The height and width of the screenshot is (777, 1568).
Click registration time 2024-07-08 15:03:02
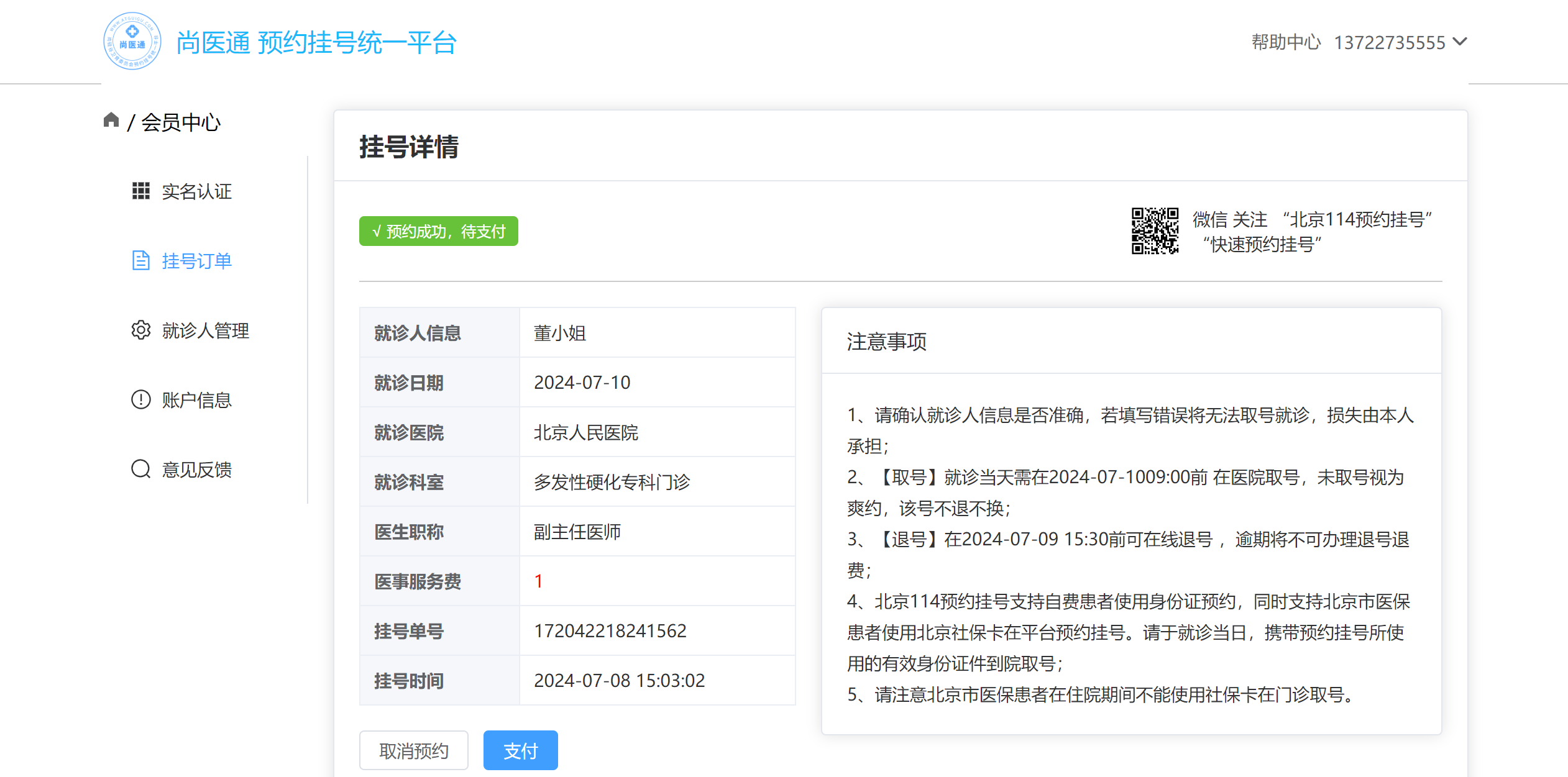click(x=620, y=681)
